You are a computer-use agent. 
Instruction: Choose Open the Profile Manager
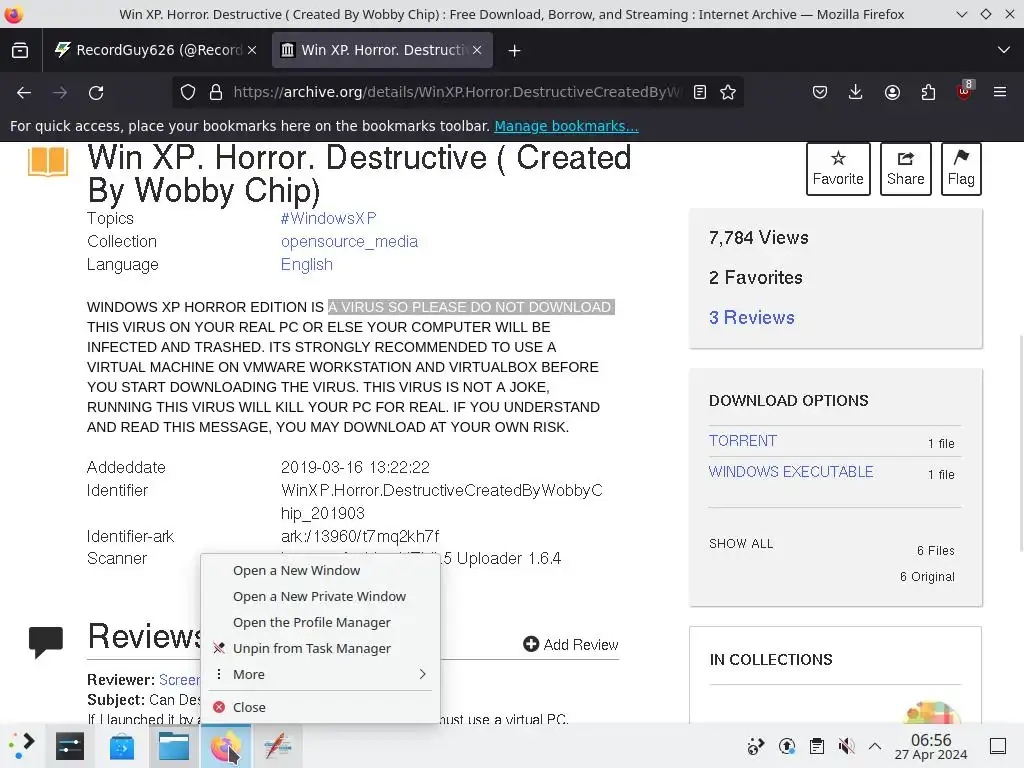coord(320,622)
